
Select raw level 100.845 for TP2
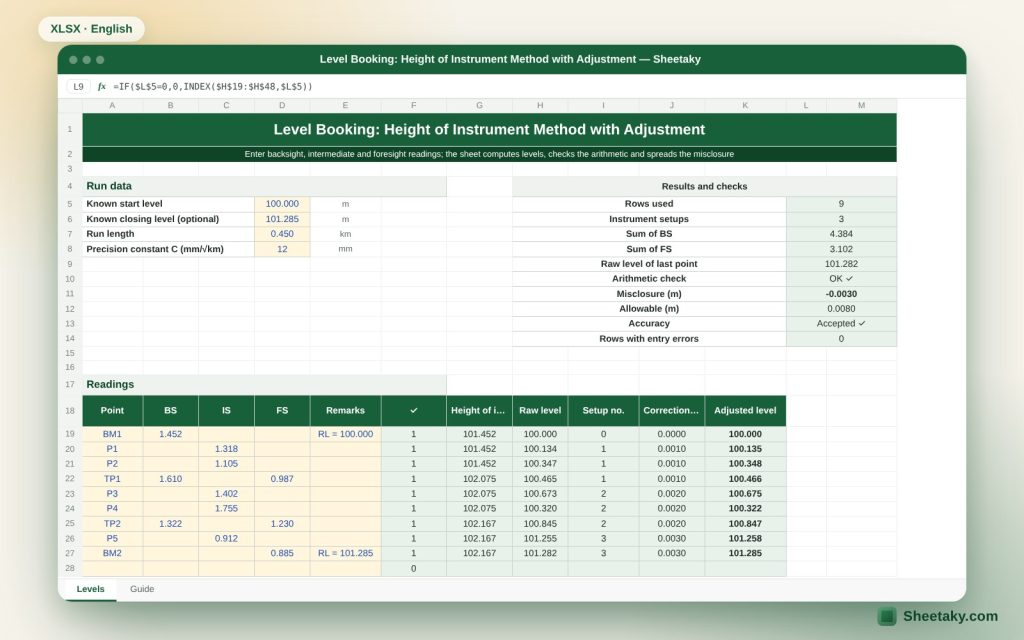pos(540,524)
